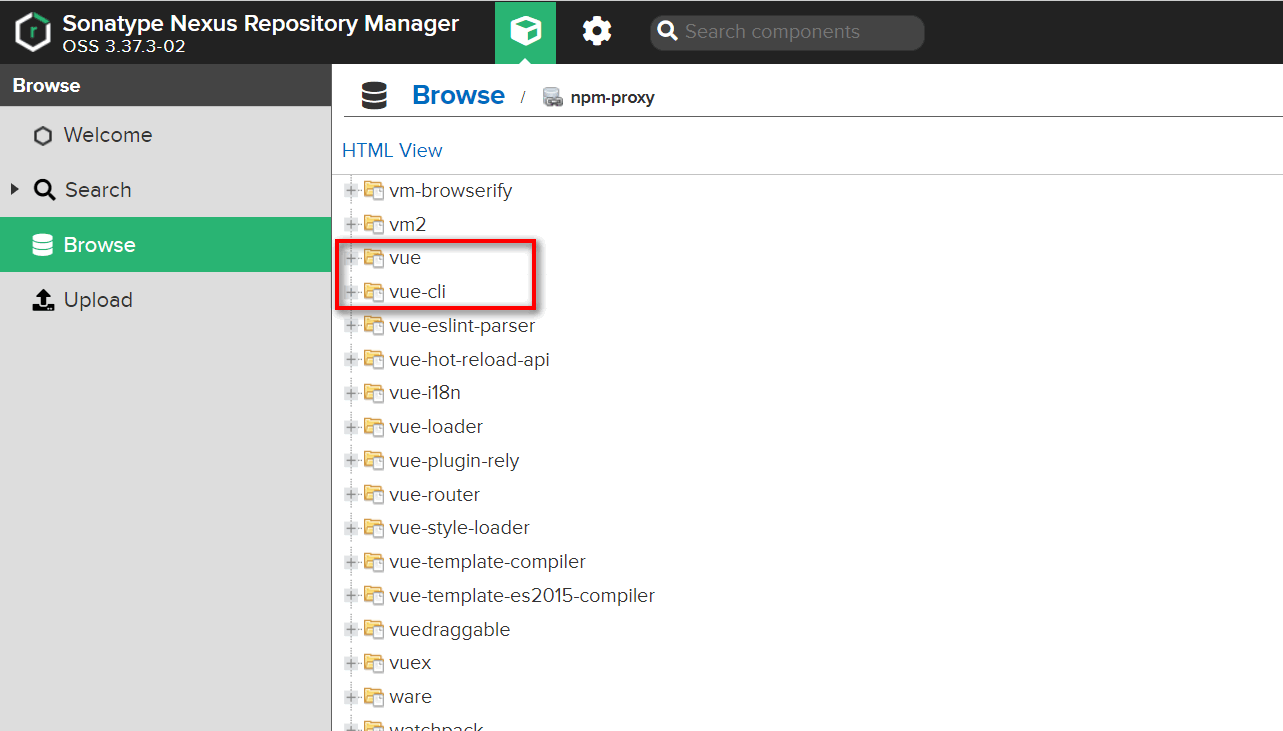This screenshot has width=1283, height=731.
Task: Select the vm2 package name
Action: coord(408,224)
